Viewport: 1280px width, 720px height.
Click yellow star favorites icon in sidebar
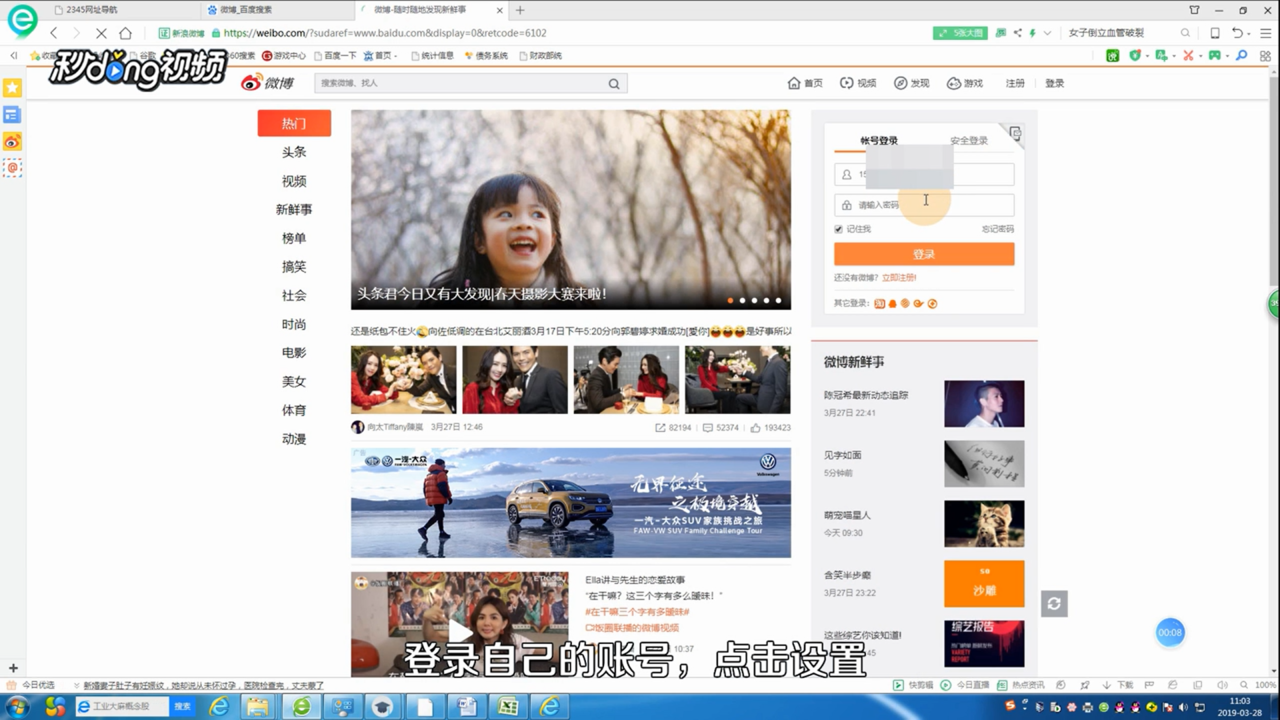(x=12, y=88)
